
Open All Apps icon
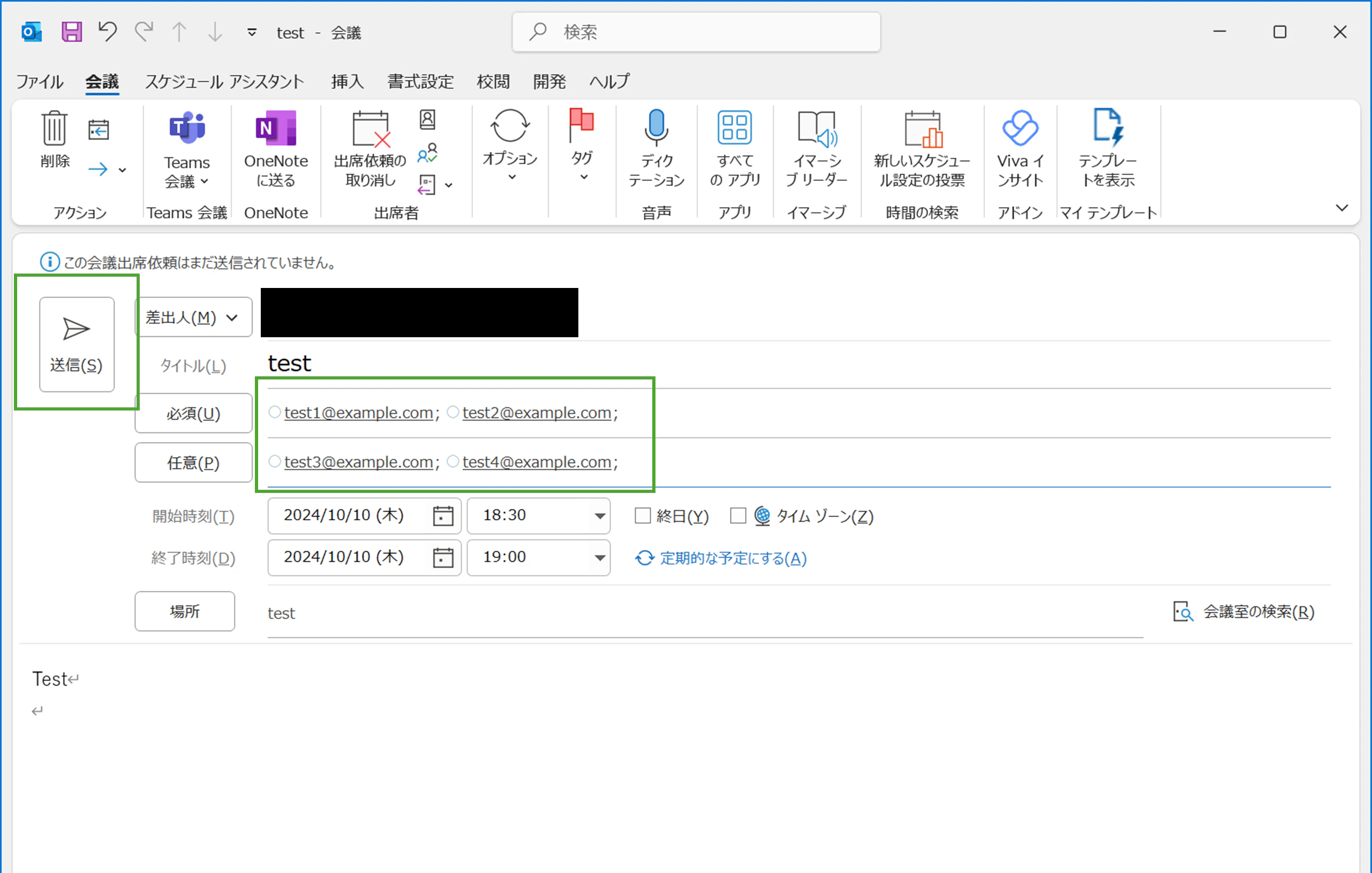pyautogui.click(x=734, y=149)
